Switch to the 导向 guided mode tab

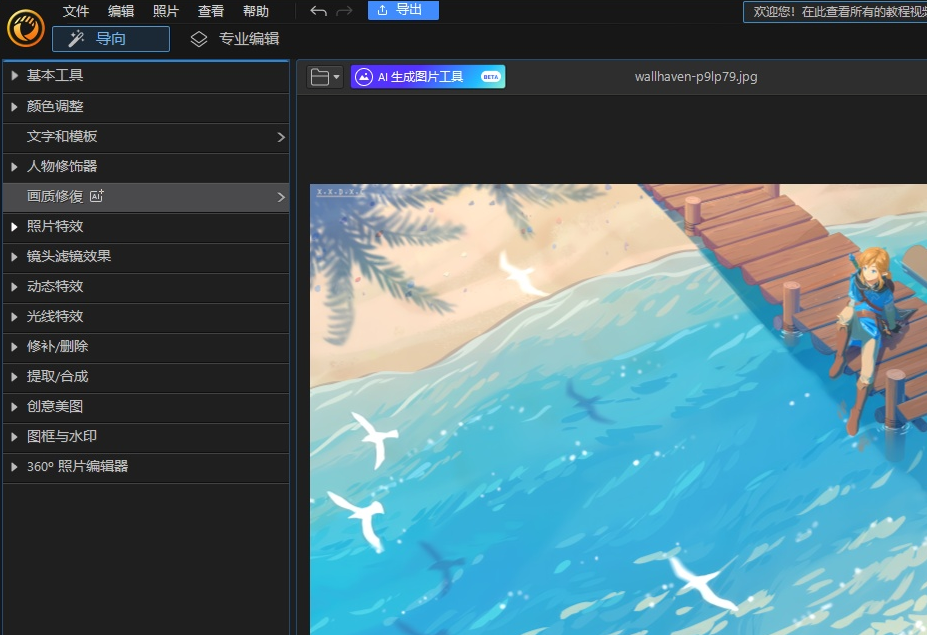point(111,39)
